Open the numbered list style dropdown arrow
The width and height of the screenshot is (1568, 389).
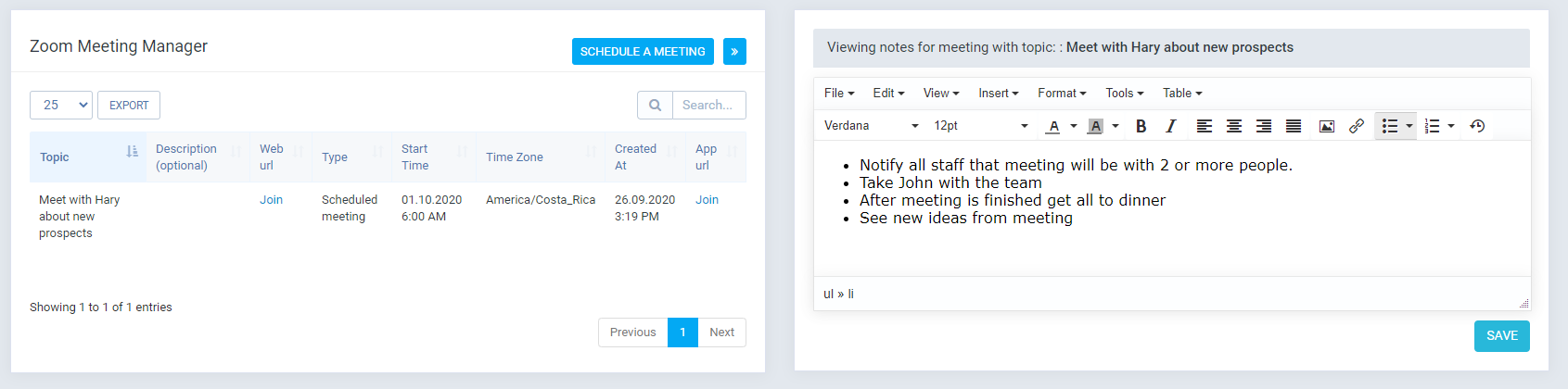coord(1451,126)
